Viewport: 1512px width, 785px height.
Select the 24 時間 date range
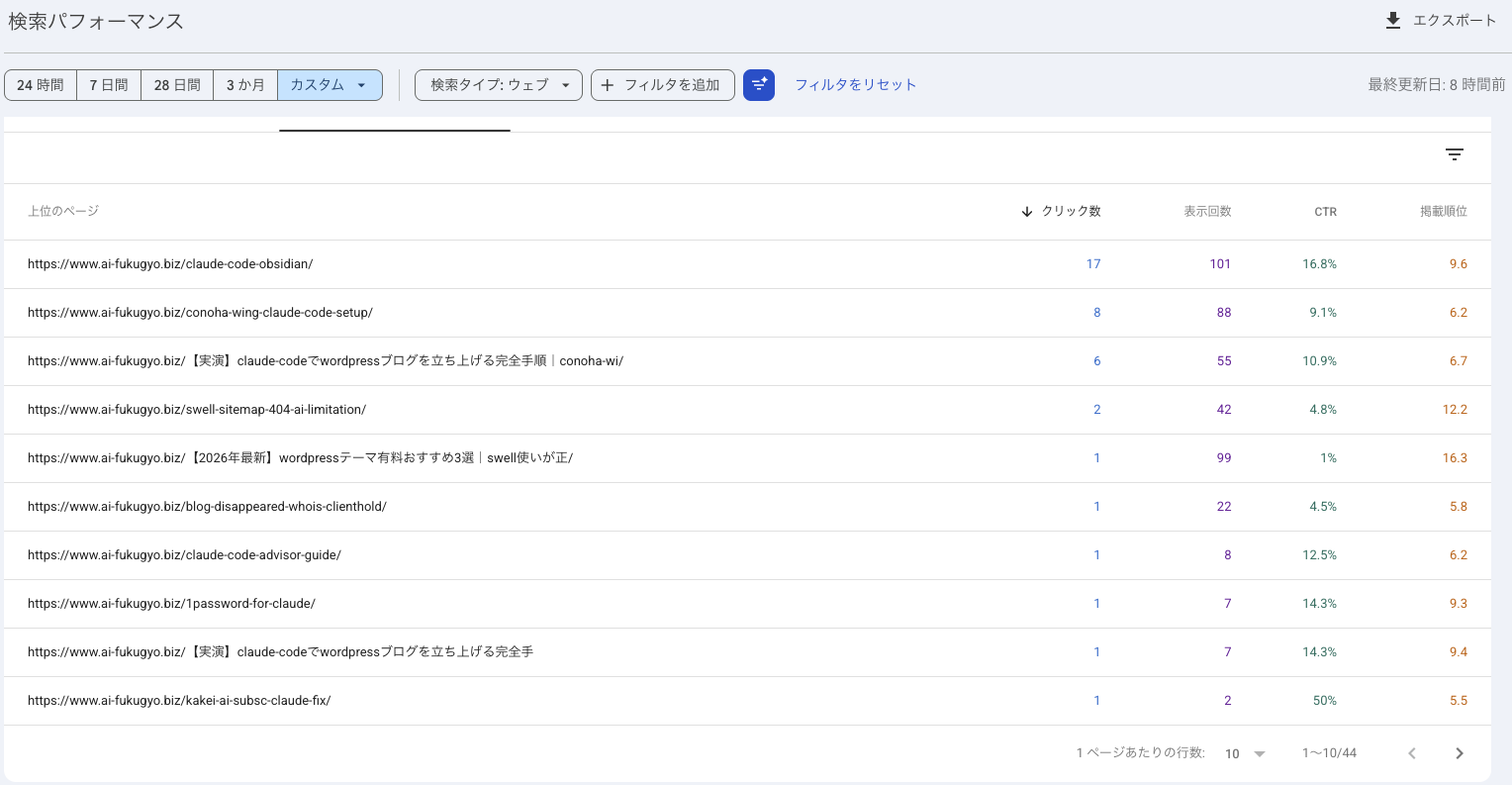pos(41,85)
